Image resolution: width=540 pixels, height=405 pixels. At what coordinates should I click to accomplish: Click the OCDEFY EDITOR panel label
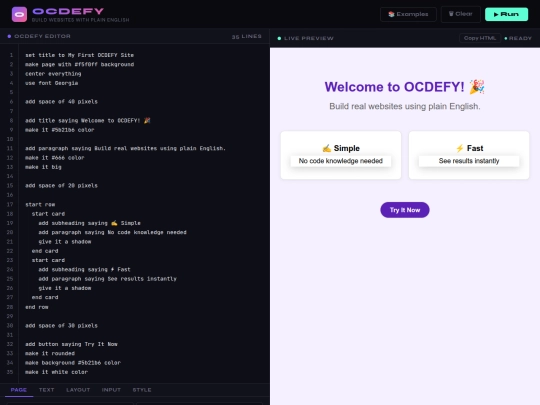tap(42, 36)
